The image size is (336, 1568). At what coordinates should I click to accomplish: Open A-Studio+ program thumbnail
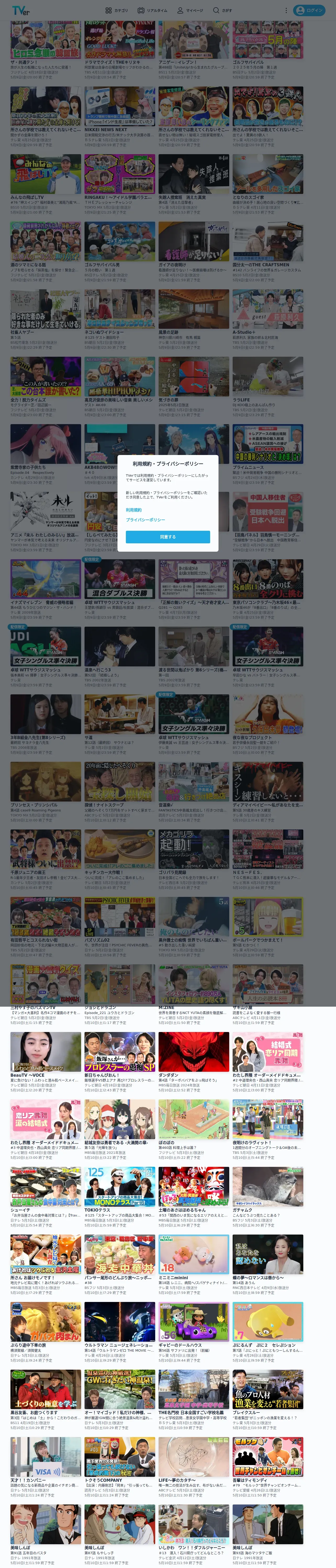pos(268,309)
